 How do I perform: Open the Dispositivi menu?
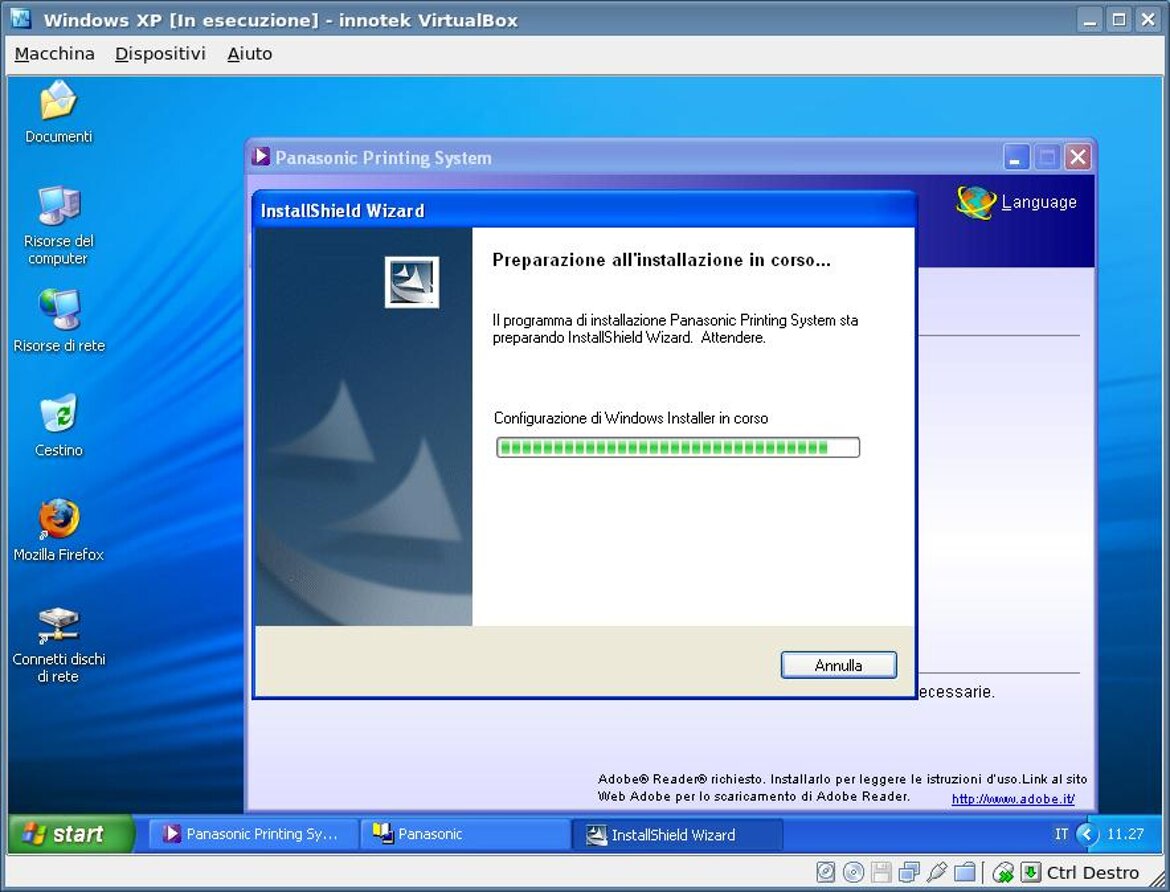[160, 54]
